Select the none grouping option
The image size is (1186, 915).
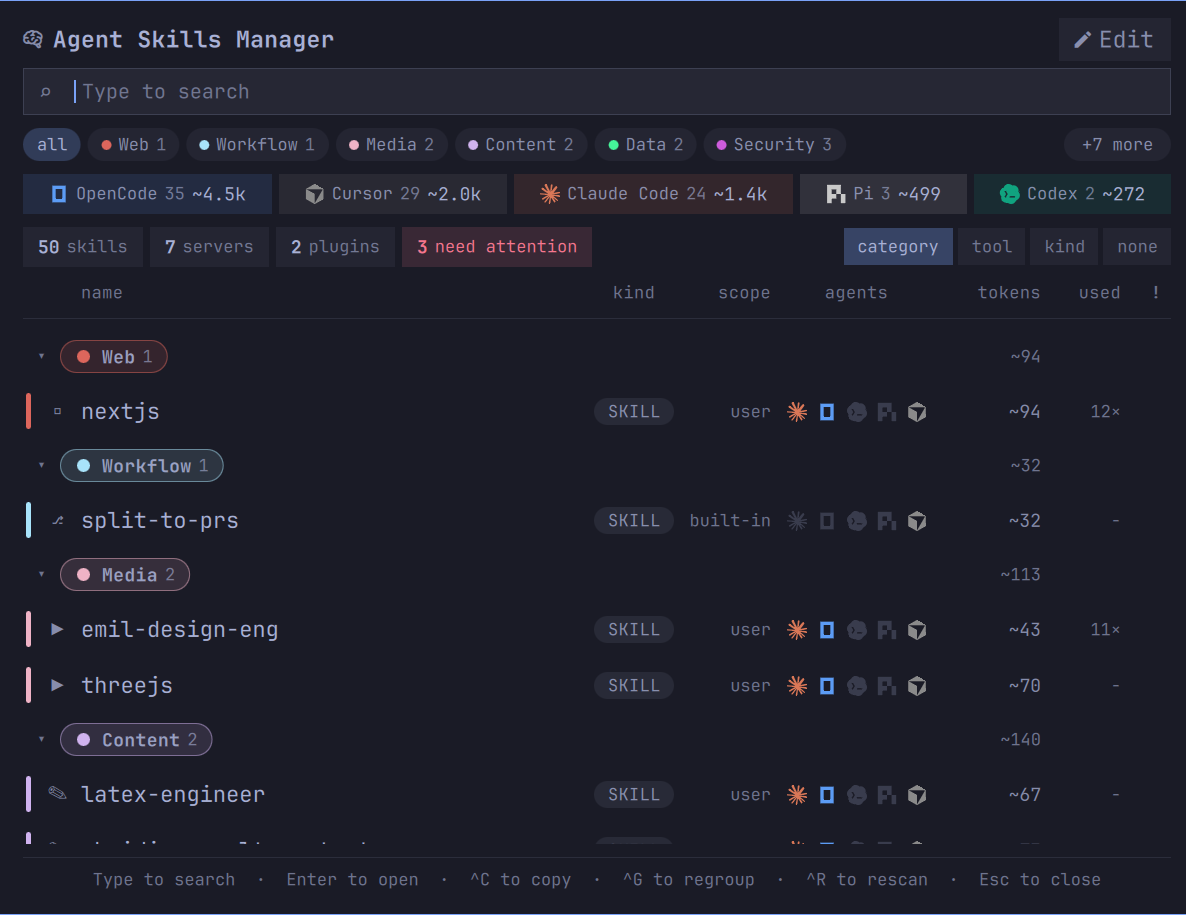[x=1137, y=247]
